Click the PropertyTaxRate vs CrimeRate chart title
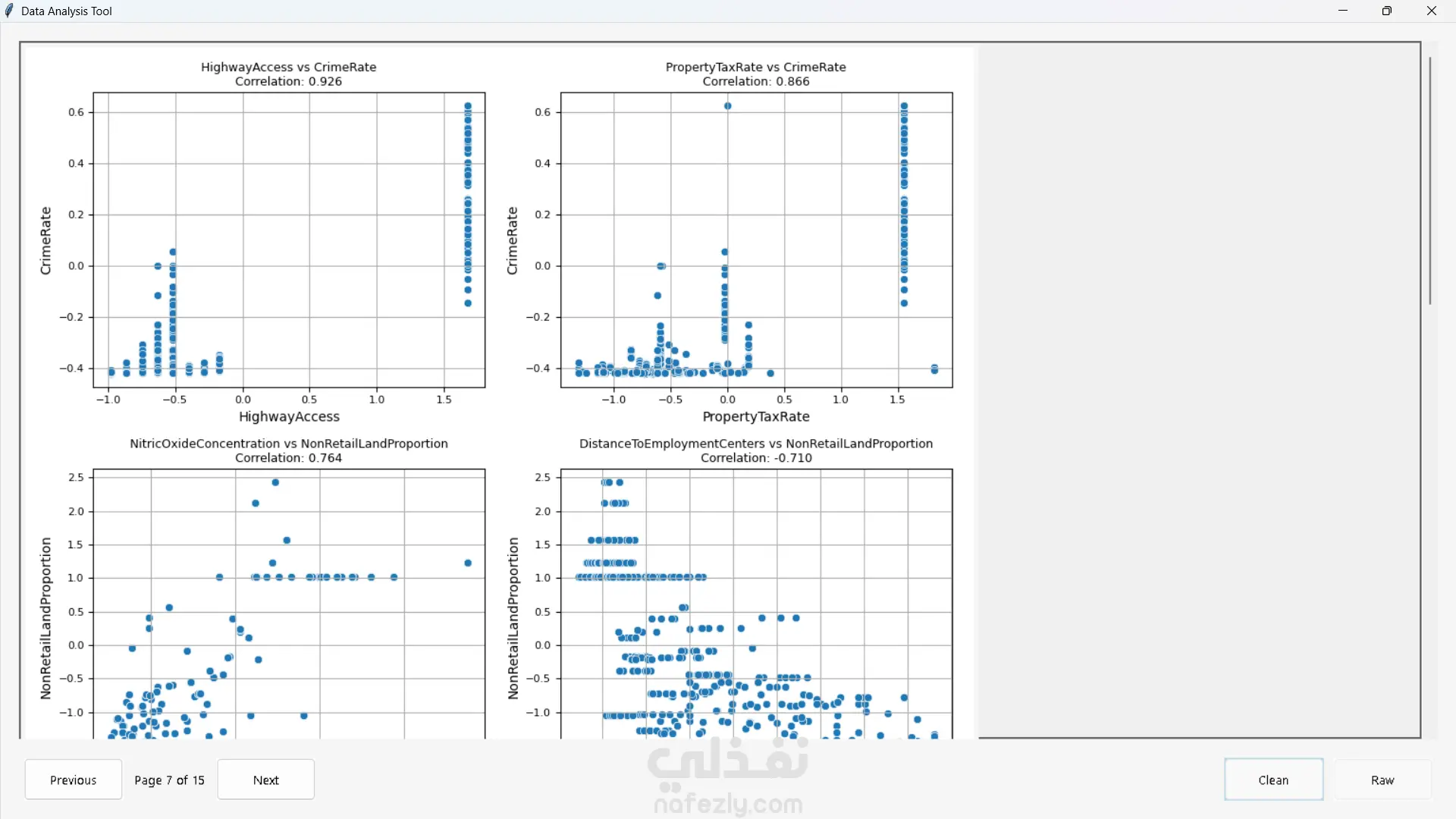 [x=756, y=67]
